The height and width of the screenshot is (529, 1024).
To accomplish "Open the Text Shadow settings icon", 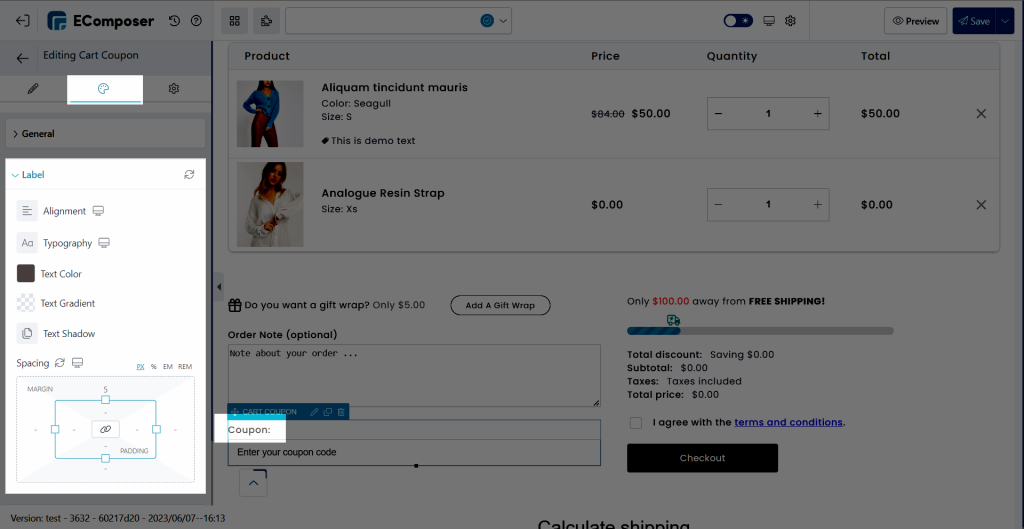I will tap(27, 333).
